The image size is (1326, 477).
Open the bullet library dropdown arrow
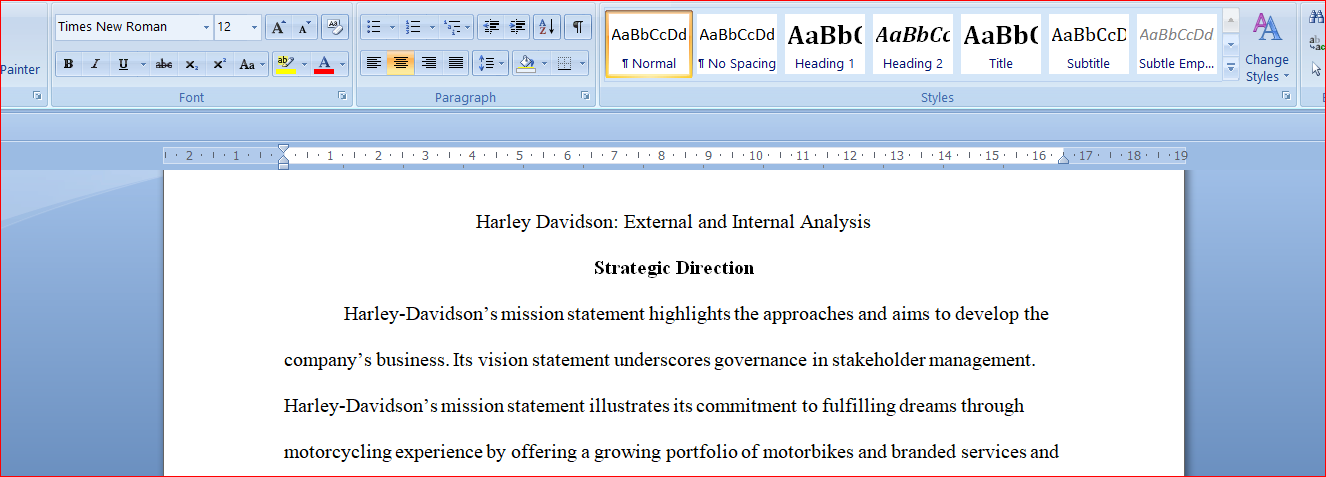pyautogui.click(x=392, y=27)
